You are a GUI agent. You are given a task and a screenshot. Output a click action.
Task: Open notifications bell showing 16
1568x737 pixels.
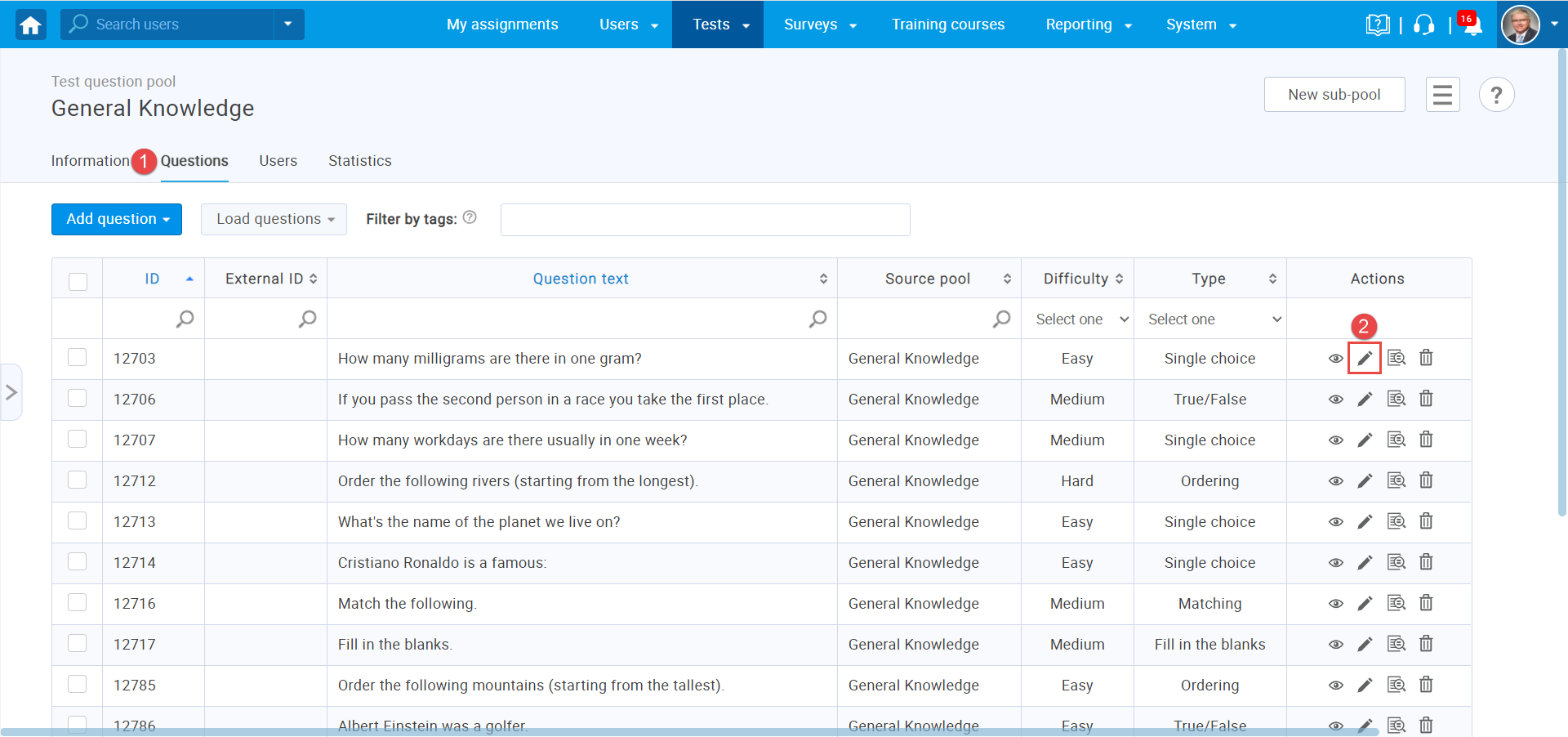tap(1469, 25)
